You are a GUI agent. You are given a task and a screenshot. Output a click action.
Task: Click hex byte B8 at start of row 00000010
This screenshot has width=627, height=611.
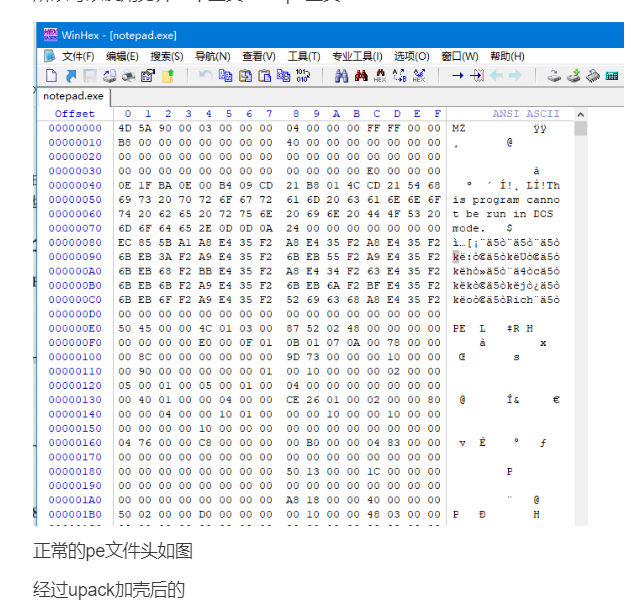[125, 143]
